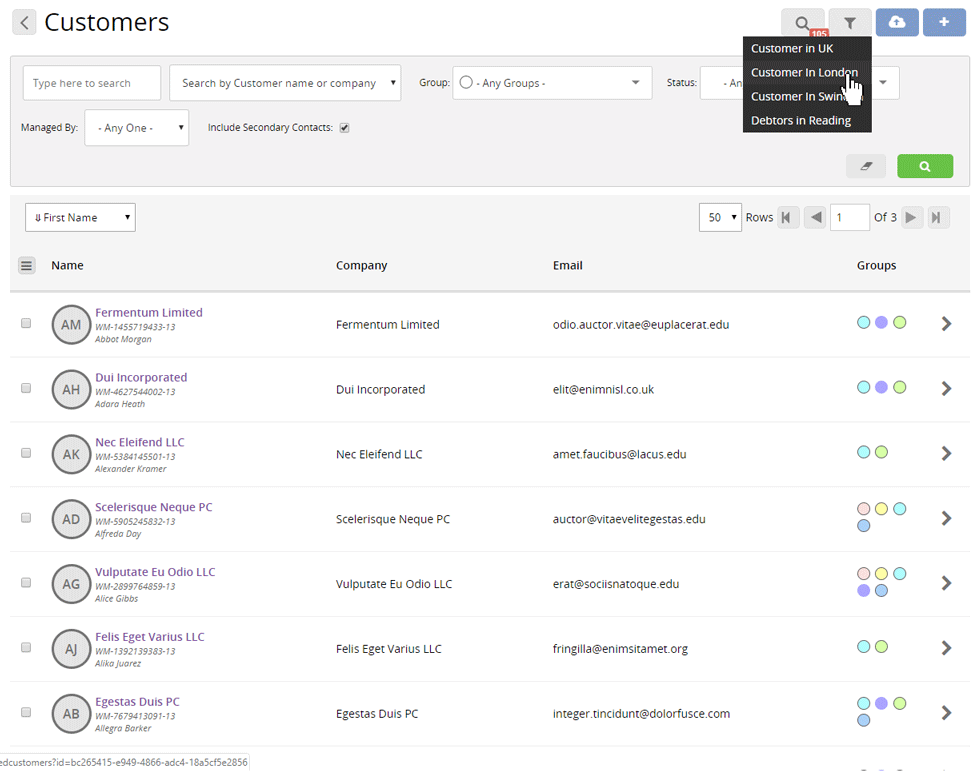This screenshot has height=783, width=973.
Task: Go back using the arrow beside Customers
Action: click(24, 23)
